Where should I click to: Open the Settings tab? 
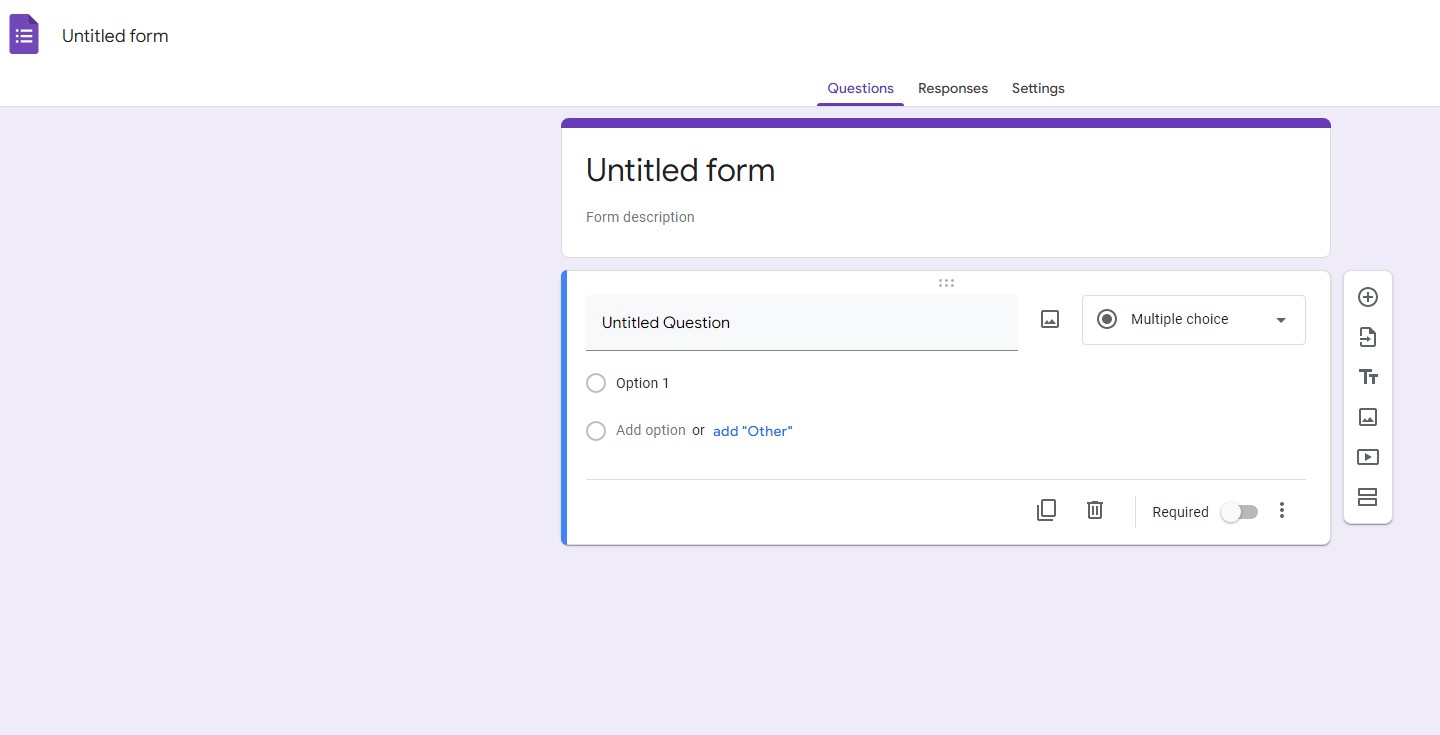1038,88
